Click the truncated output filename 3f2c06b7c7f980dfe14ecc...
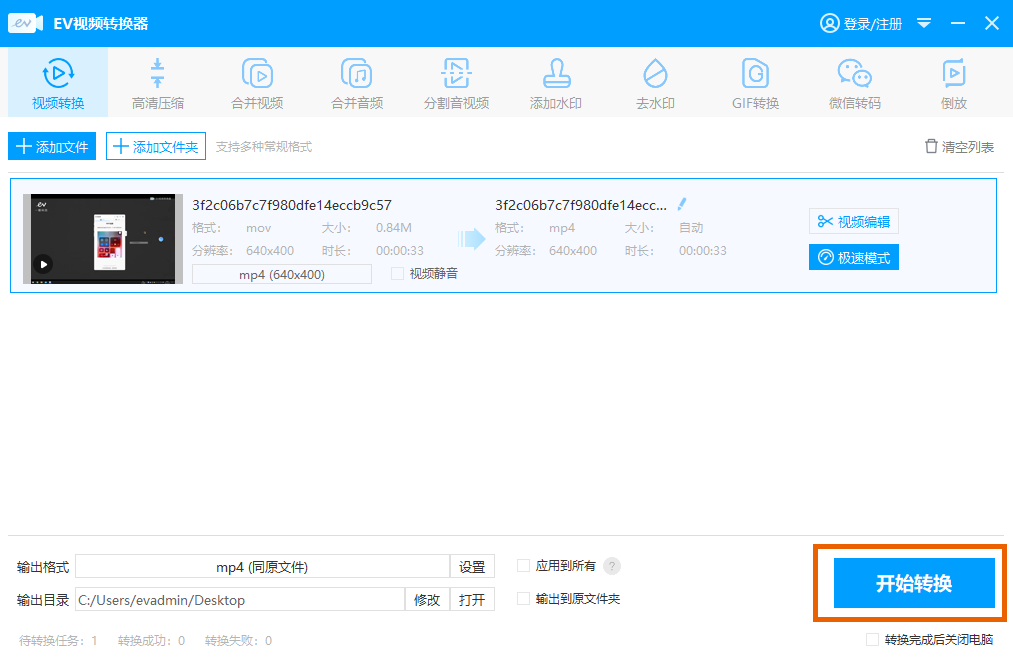 point(581,205)
